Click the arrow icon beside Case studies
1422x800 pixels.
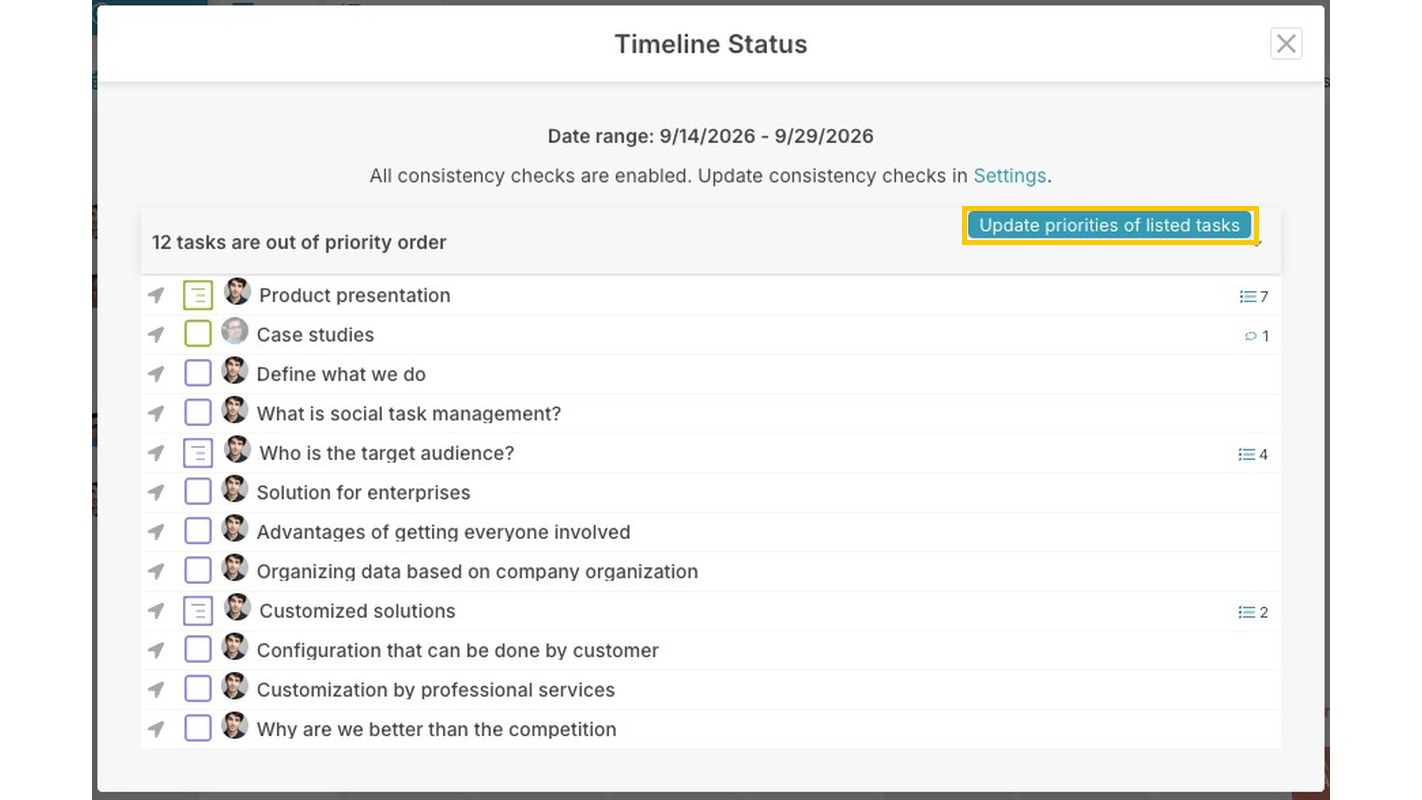[x=156, y=335]
